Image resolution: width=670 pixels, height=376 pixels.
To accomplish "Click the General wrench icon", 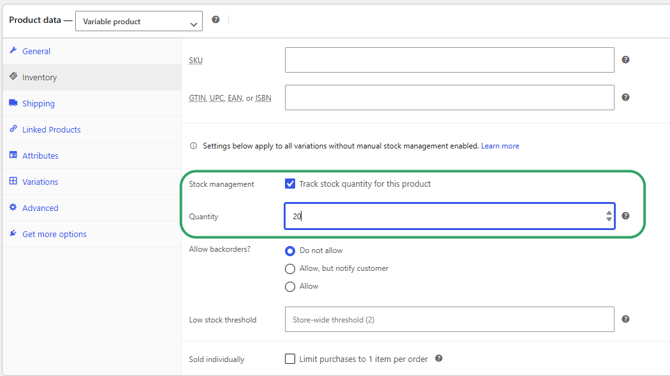I will [13, 50].
